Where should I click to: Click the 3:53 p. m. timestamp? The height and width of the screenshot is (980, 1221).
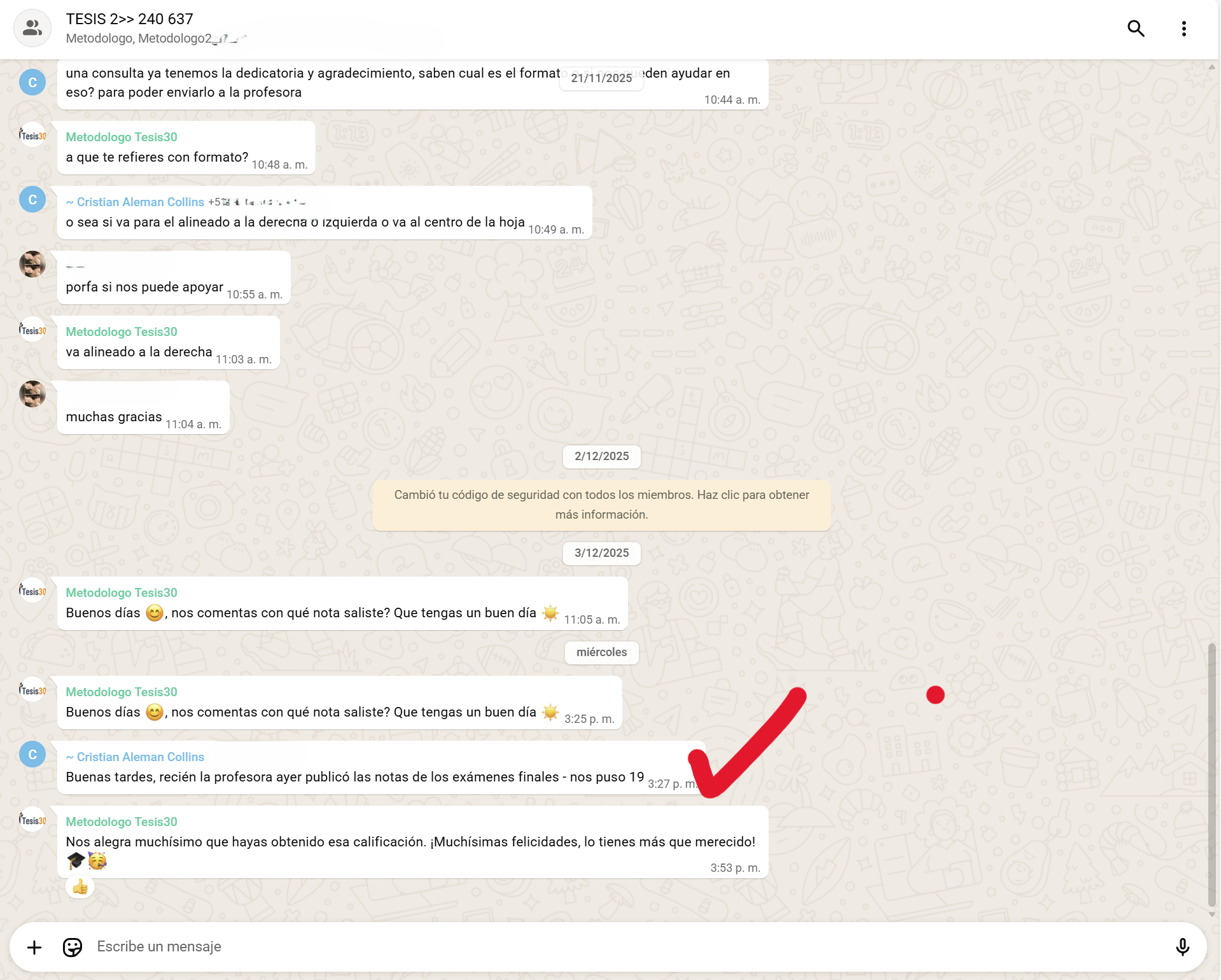(x=735, y=868)
